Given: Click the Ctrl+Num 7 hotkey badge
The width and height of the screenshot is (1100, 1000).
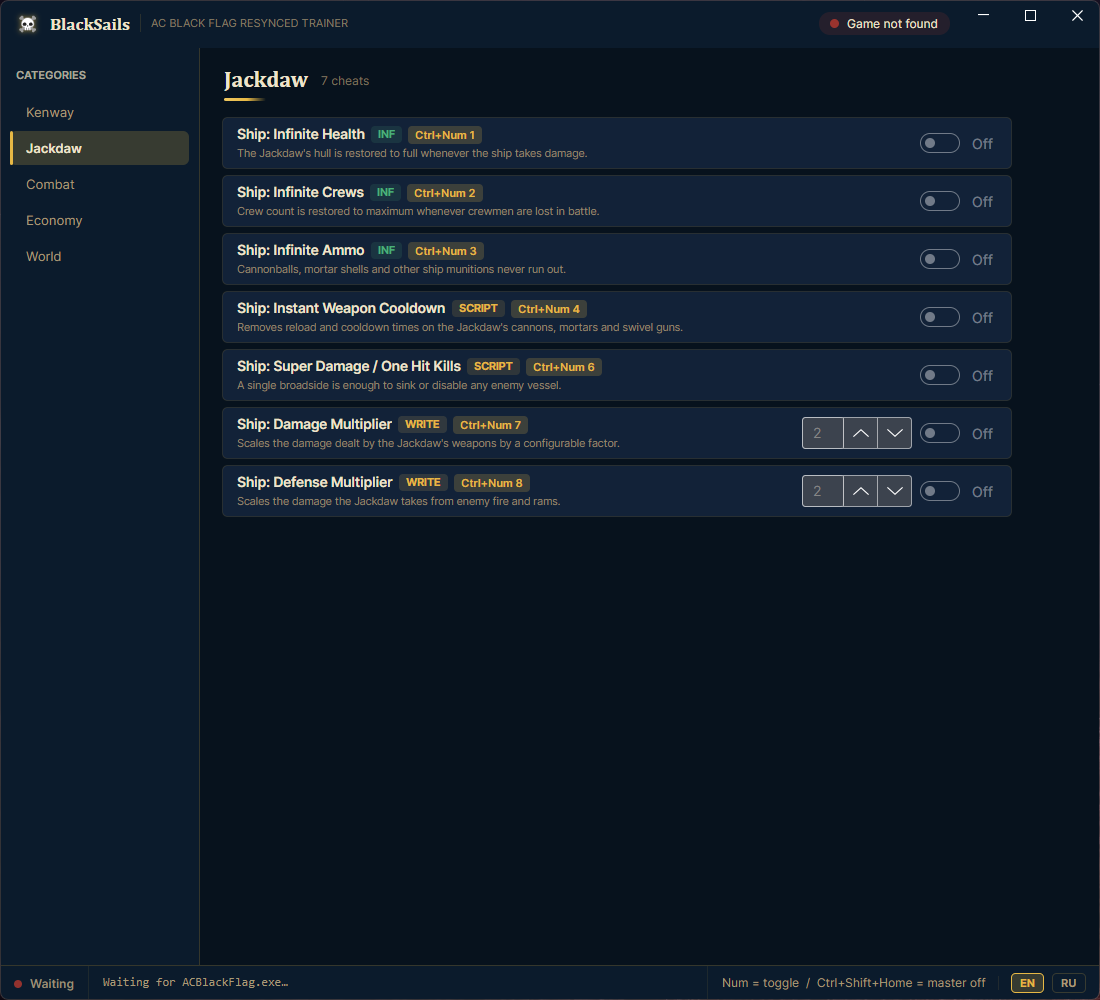Looking at the screenshot, I should 490,425.
